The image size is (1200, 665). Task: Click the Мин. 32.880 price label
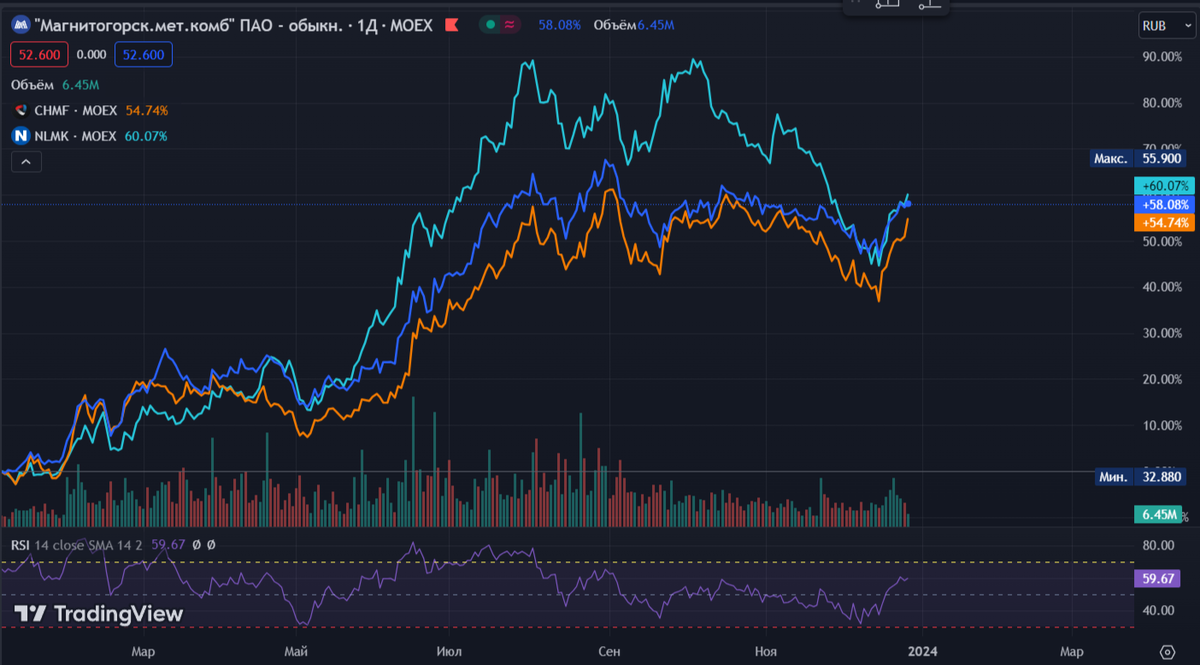[1140, 477]
